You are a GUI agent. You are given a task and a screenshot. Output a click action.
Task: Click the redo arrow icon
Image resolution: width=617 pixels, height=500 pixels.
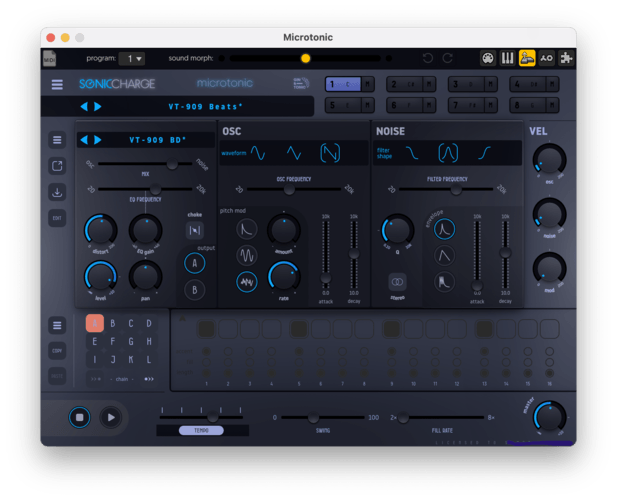tap(447, 58)
